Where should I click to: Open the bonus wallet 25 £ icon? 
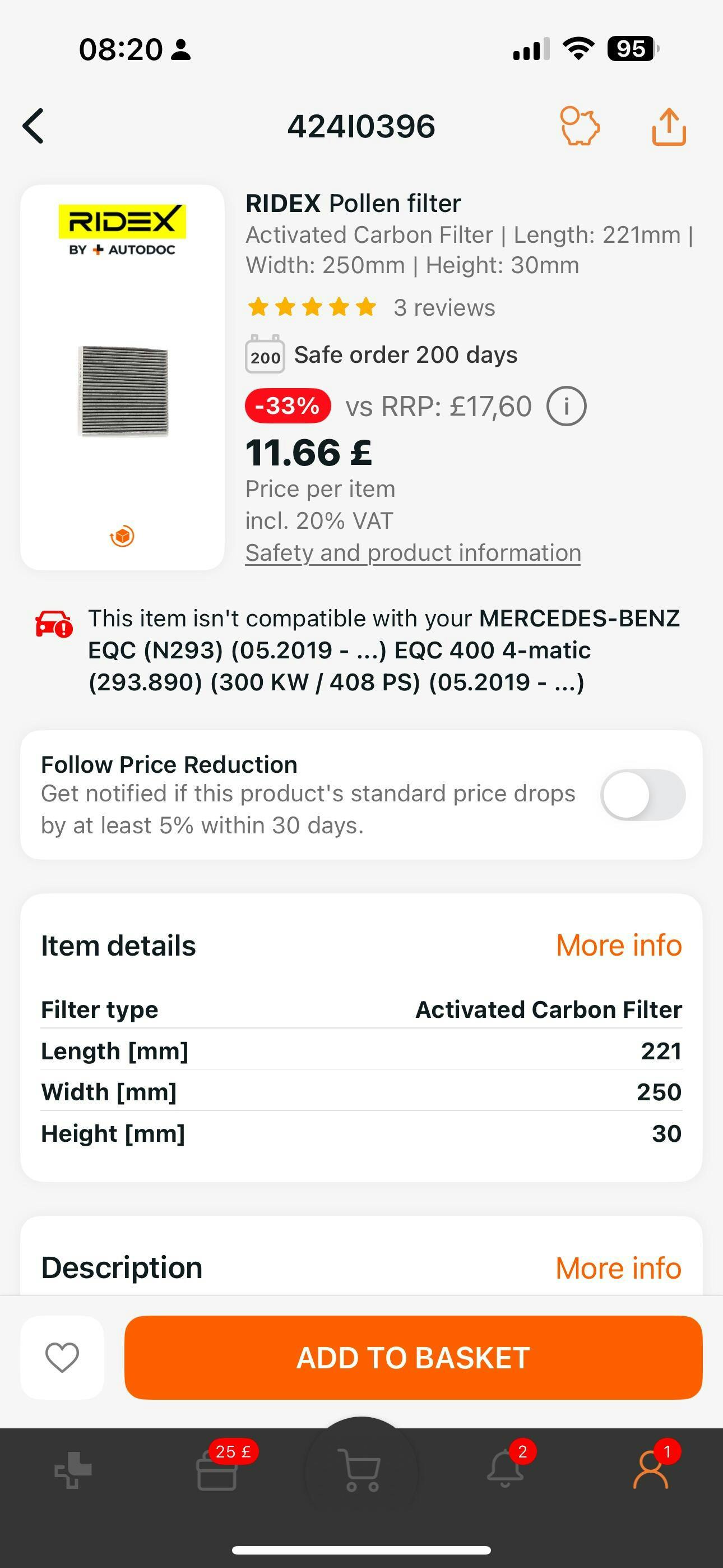(x=217, y=1469)
